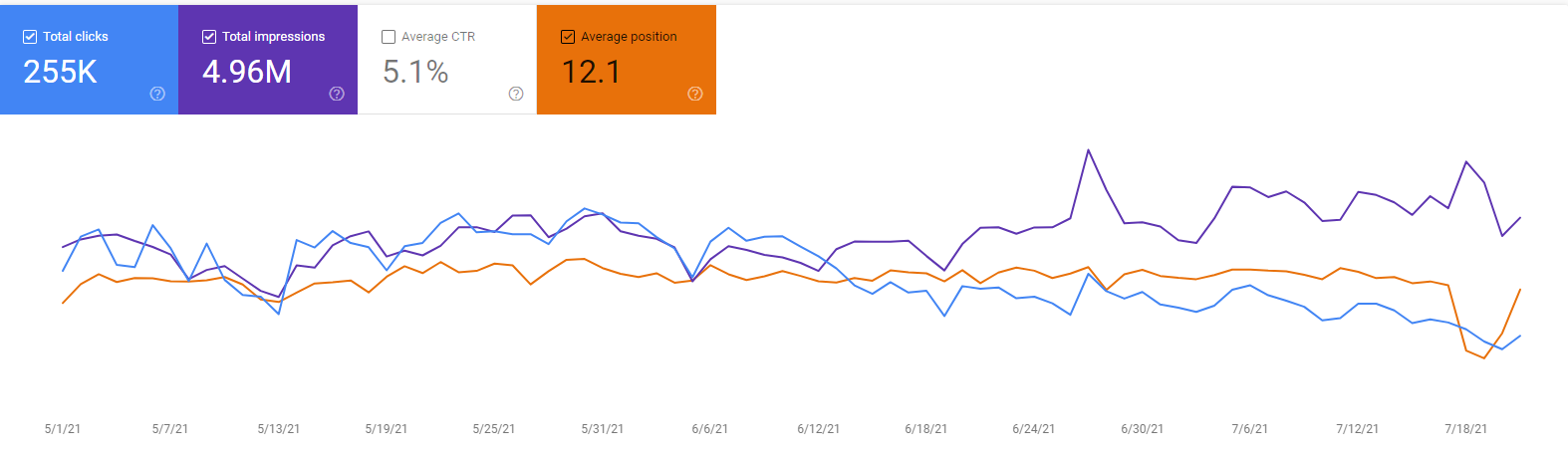
Task: Select the 5.1% average CTR value
Action: [x=415, y=72]
